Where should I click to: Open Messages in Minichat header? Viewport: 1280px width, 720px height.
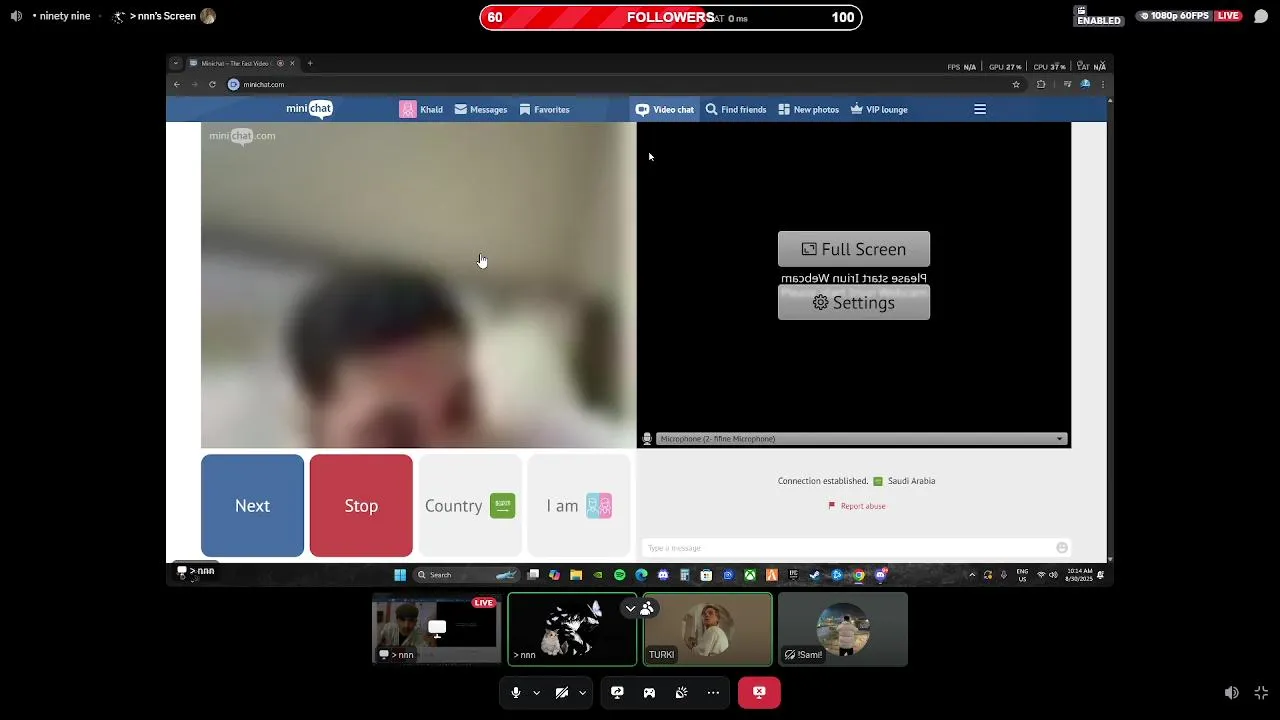481,109
